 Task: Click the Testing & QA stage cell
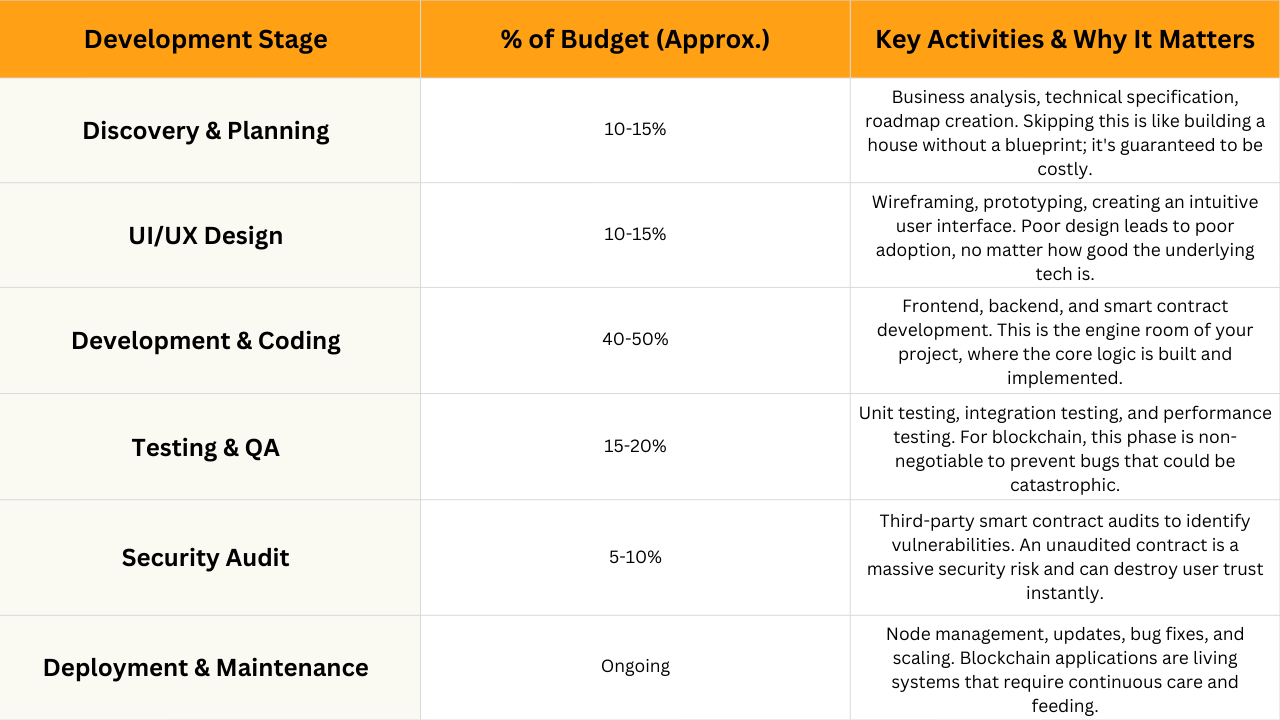click(206, 447)
